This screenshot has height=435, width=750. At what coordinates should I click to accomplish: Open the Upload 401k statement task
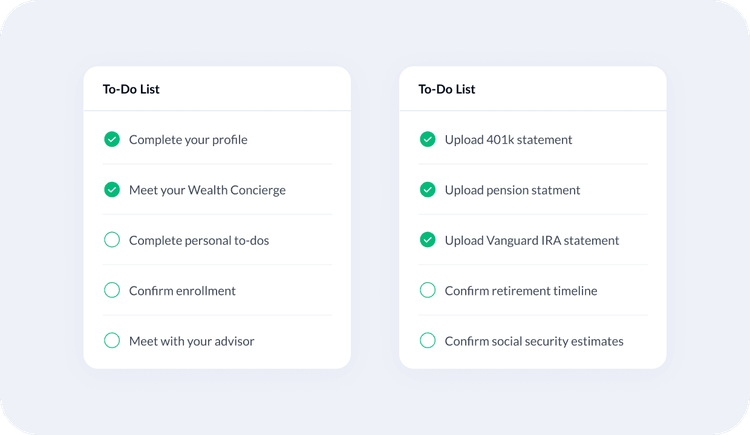(x=508, y=140)
